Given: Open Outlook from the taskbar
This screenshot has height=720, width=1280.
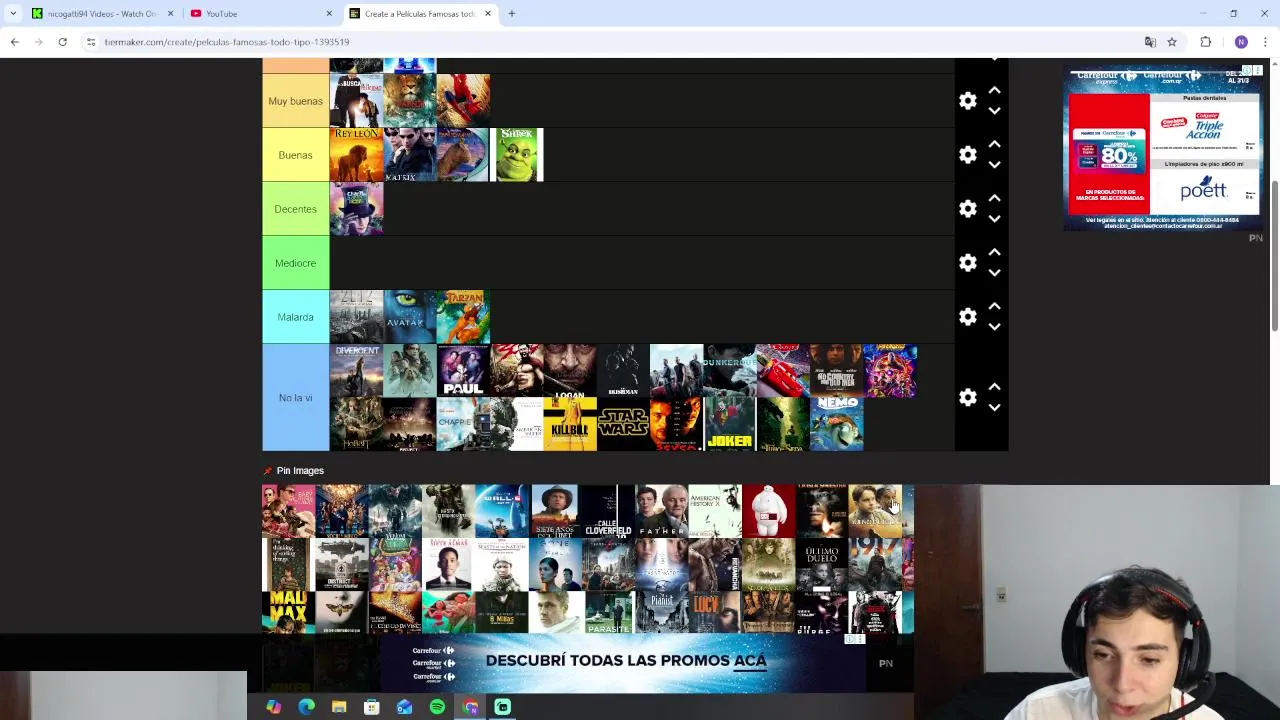Looking at the screenshot, I should (x=404, y=707).
